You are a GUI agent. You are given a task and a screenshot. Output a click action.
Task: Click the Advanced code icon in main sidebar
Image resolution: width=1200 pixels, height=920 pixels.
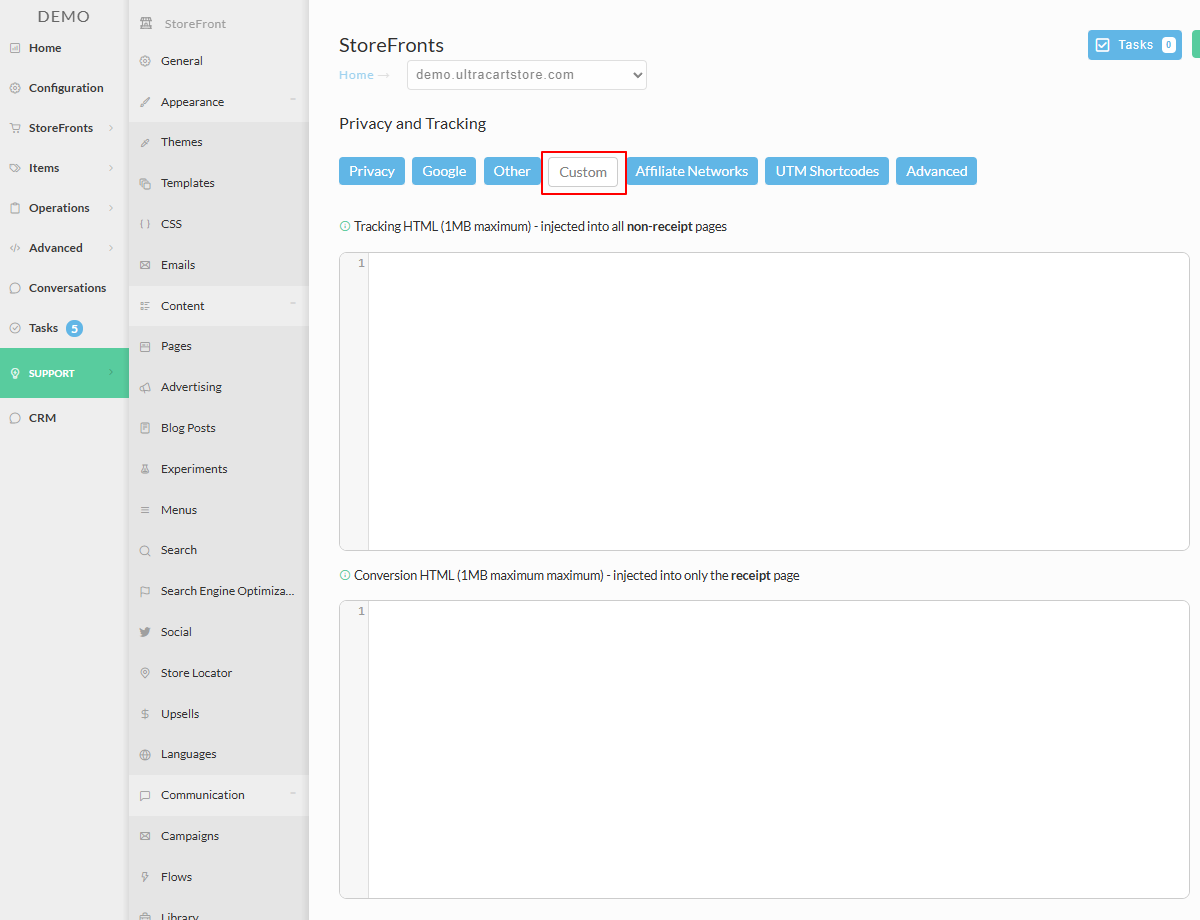pyautogui.click(x=15, y=248)
